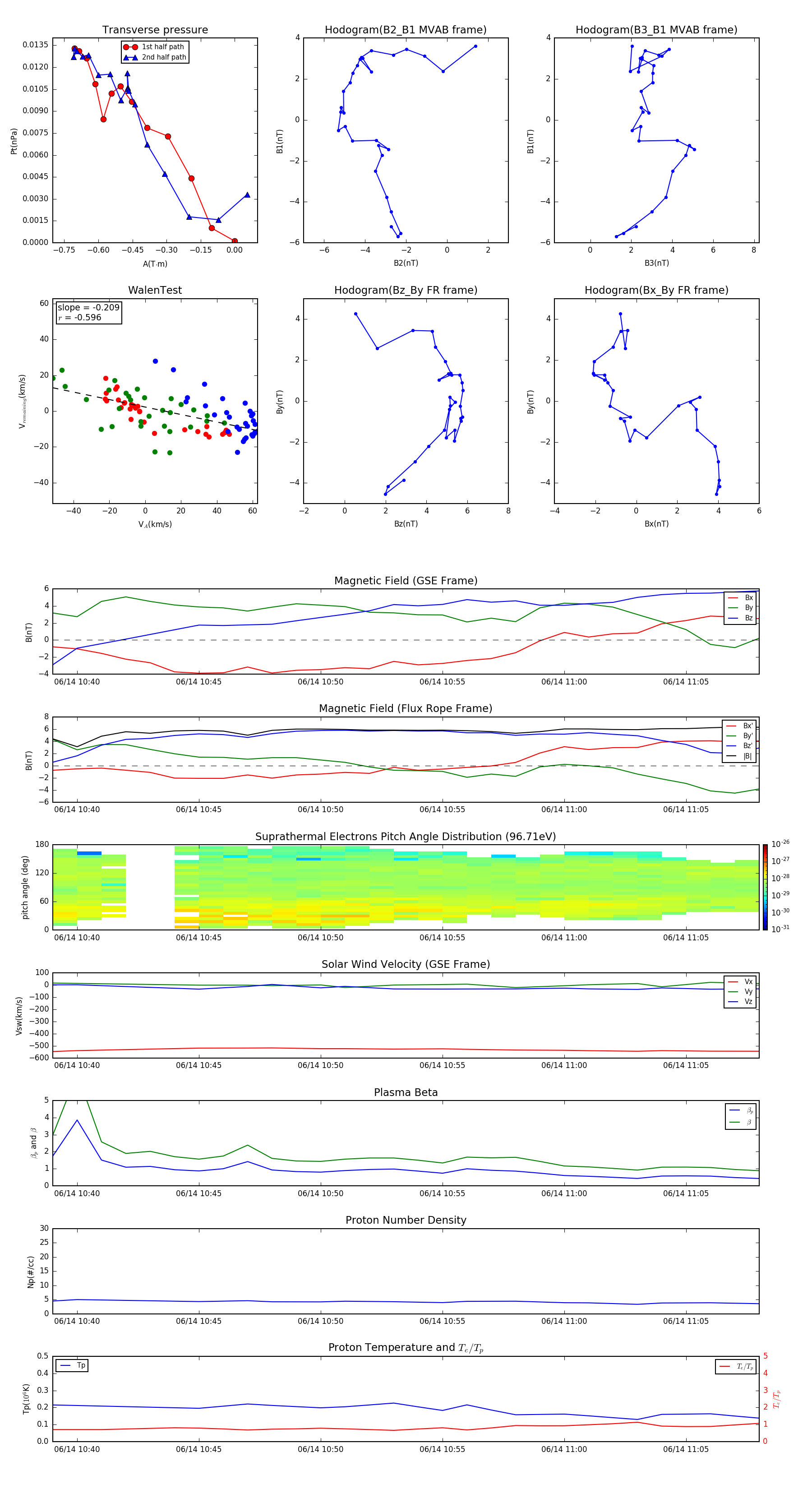Click the 'Bz(nT)' axis label
Image resolution: width=812 pixels, height=1489 pixels.
[x=406, y=524]
